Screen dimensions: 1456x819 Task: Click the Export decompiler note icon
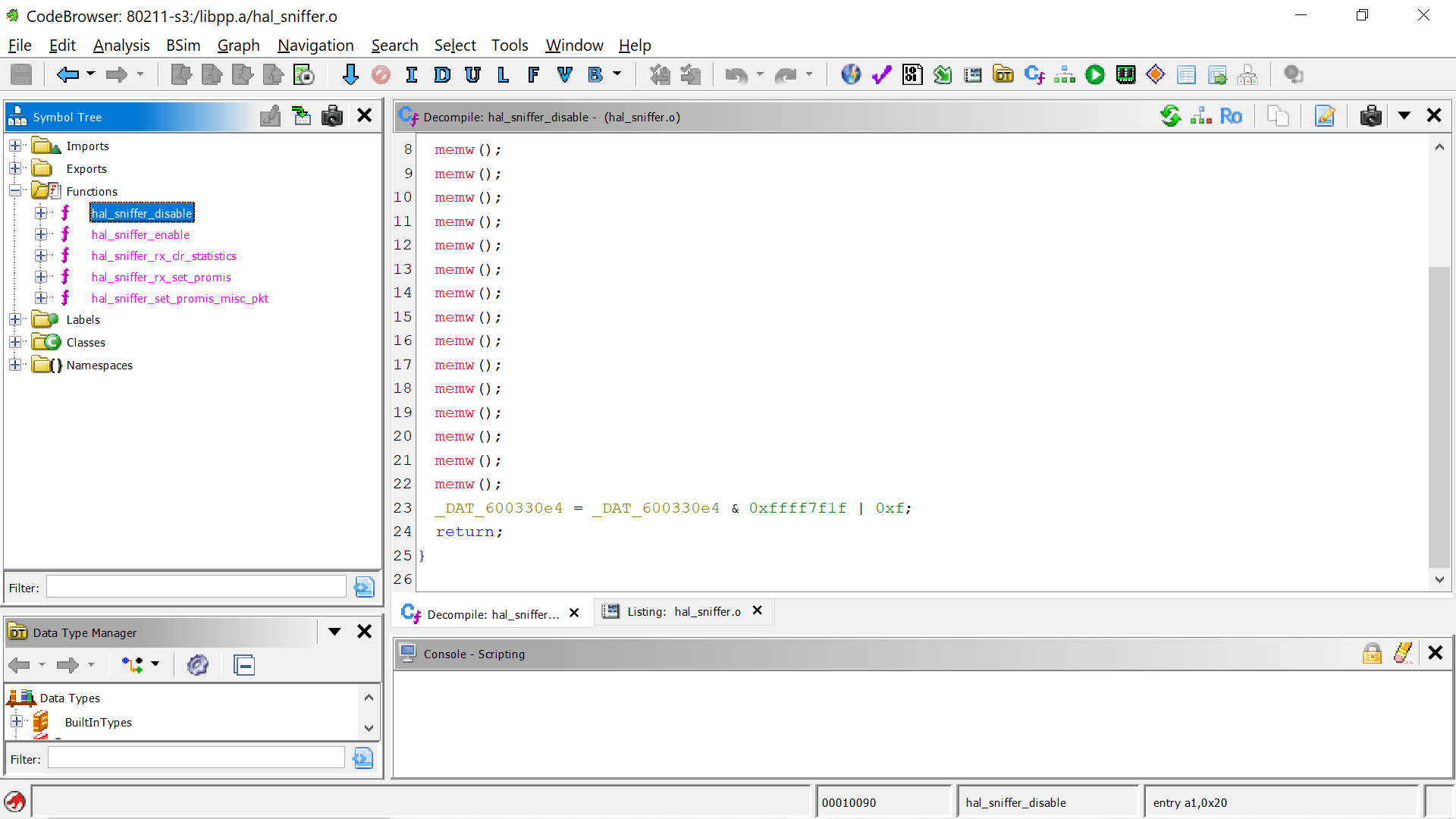tap(1325, 116)
